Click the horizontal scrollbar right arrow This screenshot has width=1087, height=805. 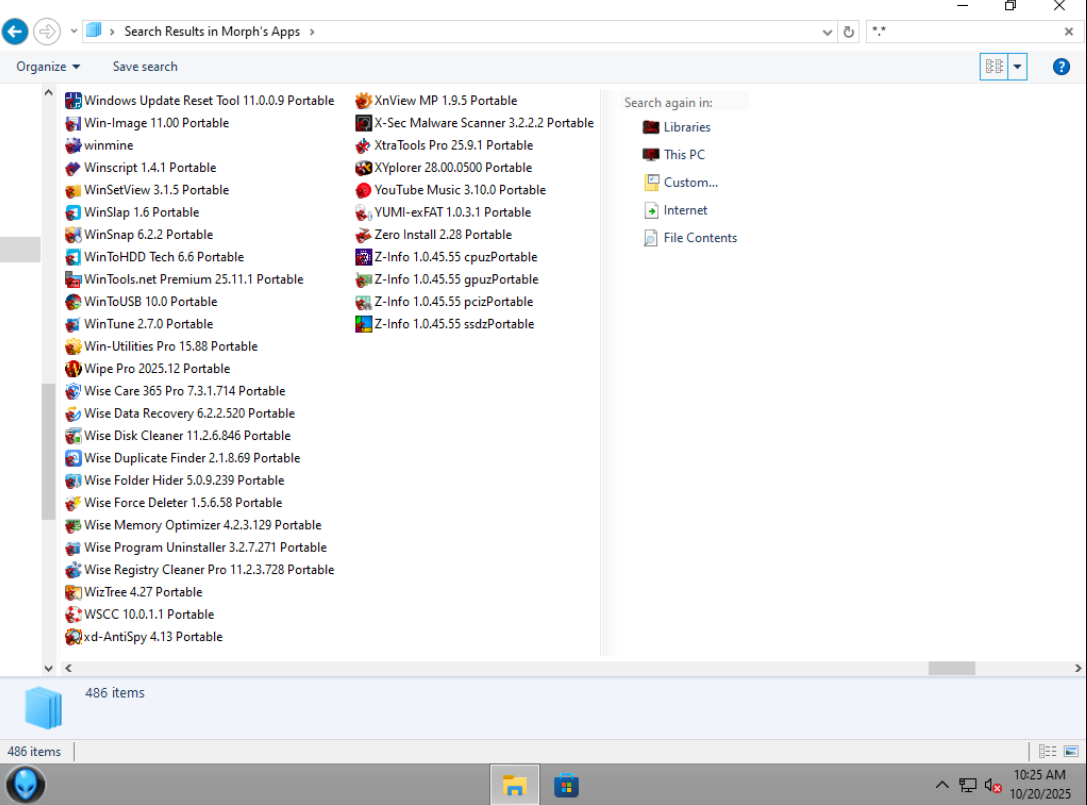pyautogui.click(x=1077, y=668)
